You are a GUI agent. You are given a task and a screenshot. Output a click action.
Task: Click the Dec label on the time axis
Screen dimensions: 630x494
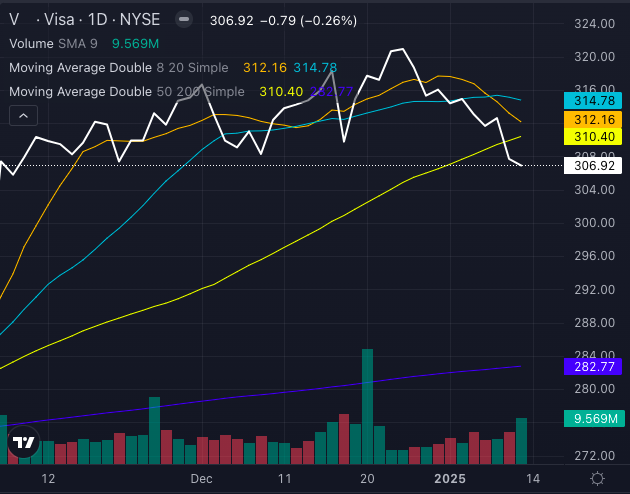(x=203, y=479)
